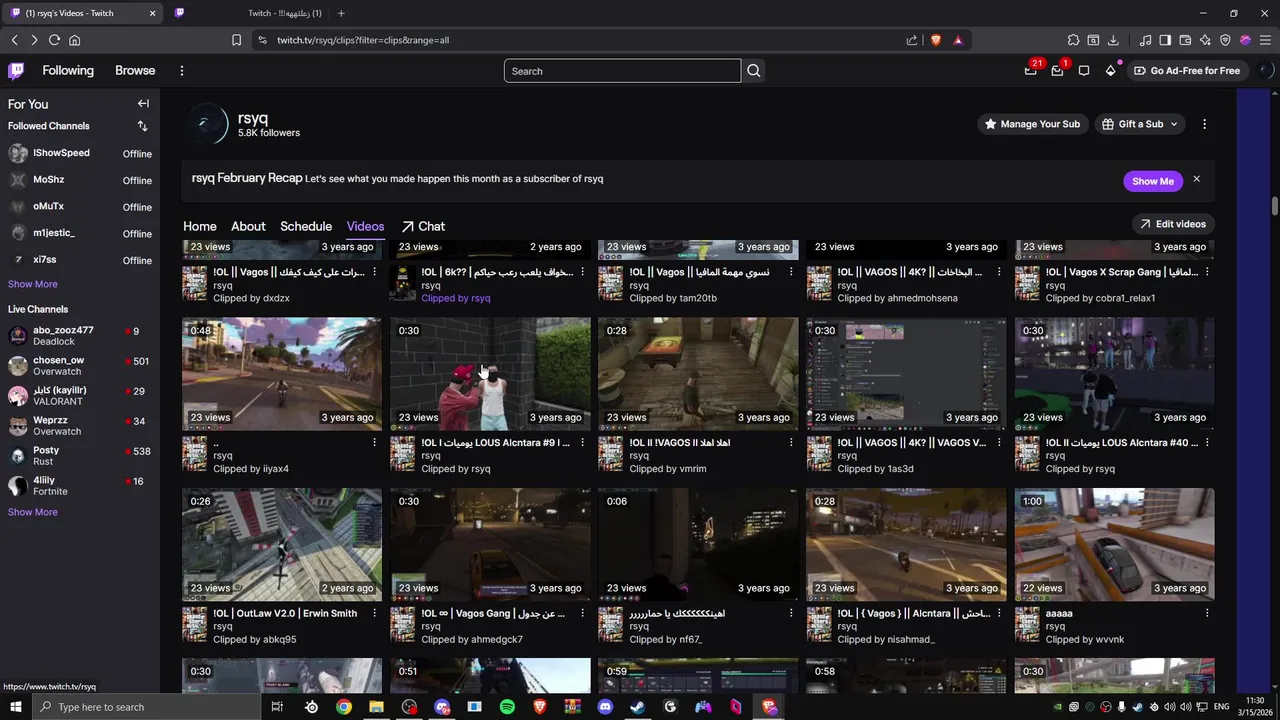Click the Get Bits diamond icon
This screenshot has height=720, width=1280.
(x=1110, y=71)
